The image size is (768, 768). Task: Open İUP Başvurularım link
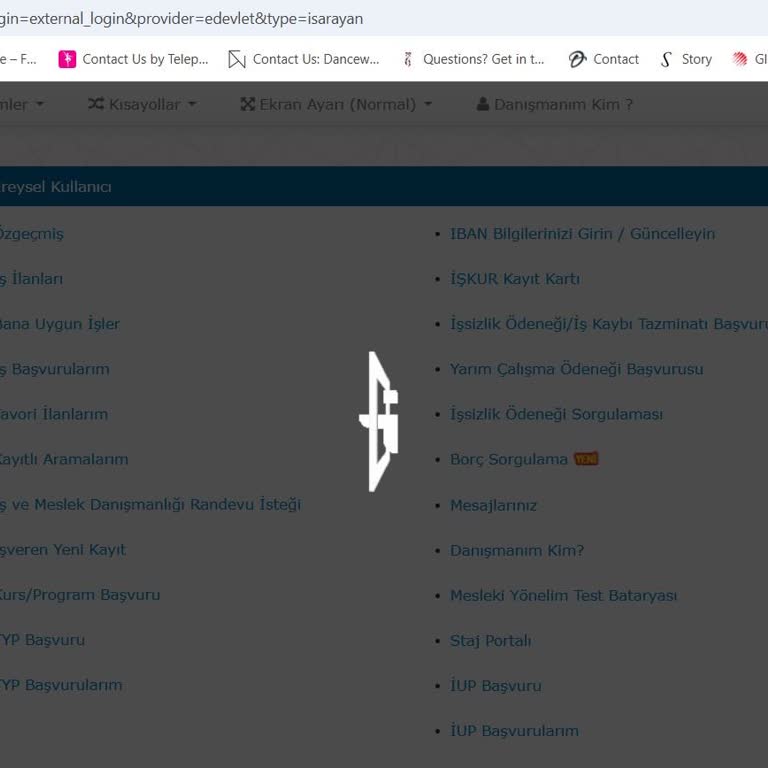(x=514, y=731)
